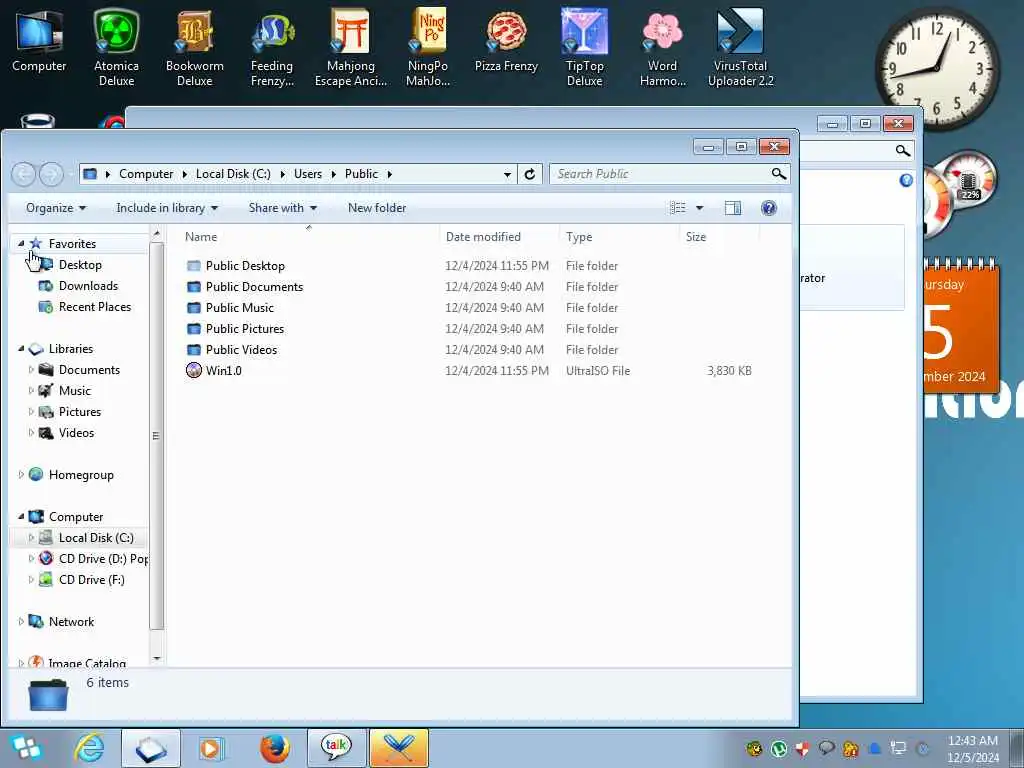Click the New folder button

377,208
